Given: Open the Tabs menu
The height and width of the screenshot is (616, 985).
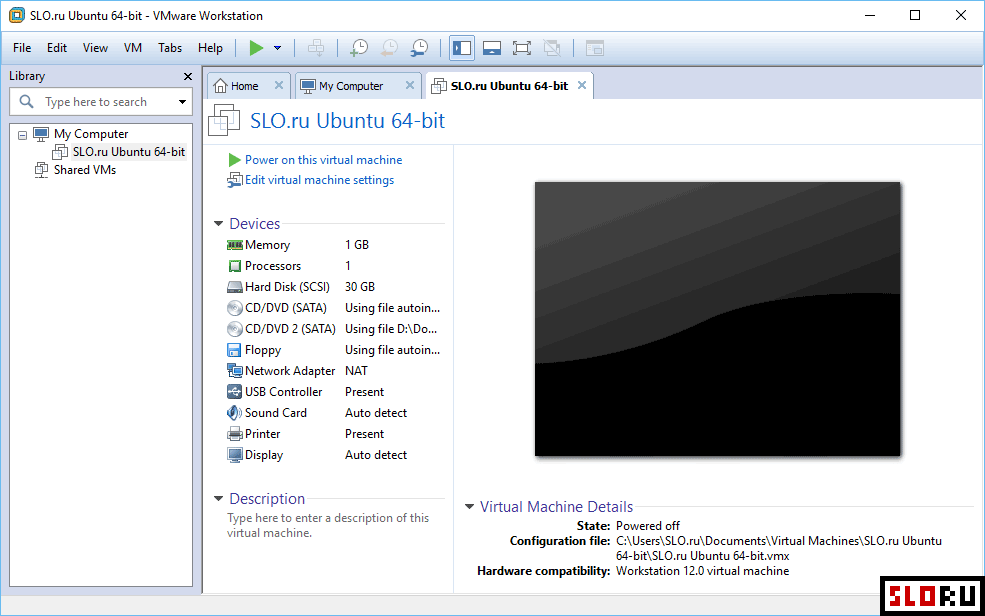Looking at the screenshot, I should 170,48.
